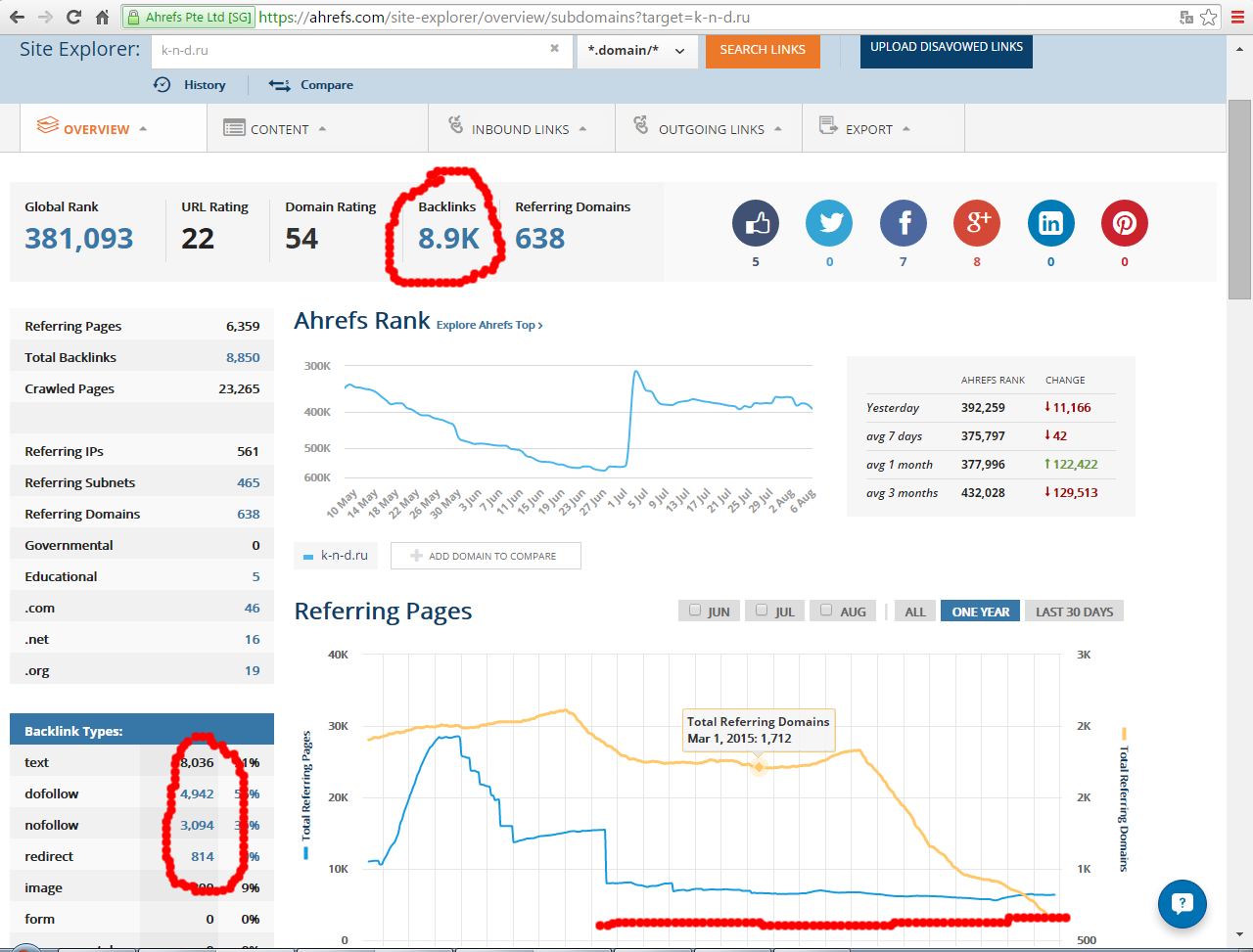The height and width of the screenshot is (952, 1253).
Task: Click the Twitter share icon
Action: [x=829, y=223]
